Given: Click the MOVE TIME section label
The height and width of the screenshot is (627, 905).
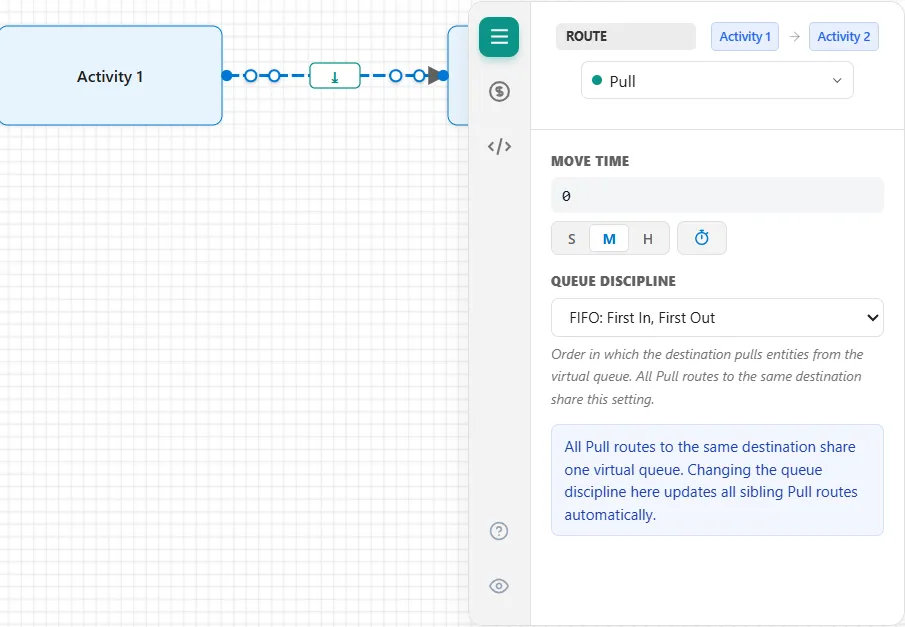Looking at the screenshot, I should [x=590, y=161].
